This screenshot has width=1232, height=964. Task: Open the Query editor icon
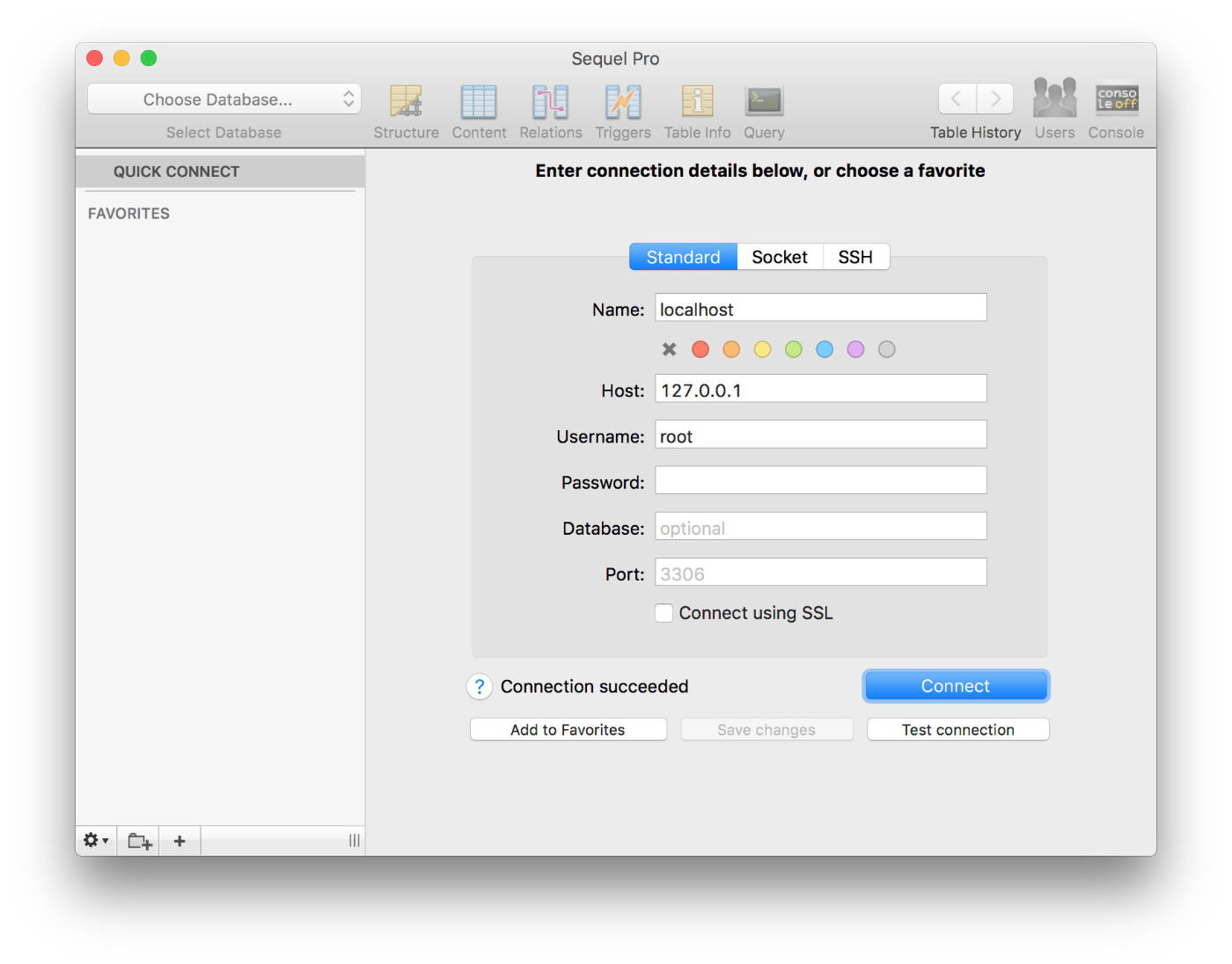pyautogui.click(x=764, y=102)
